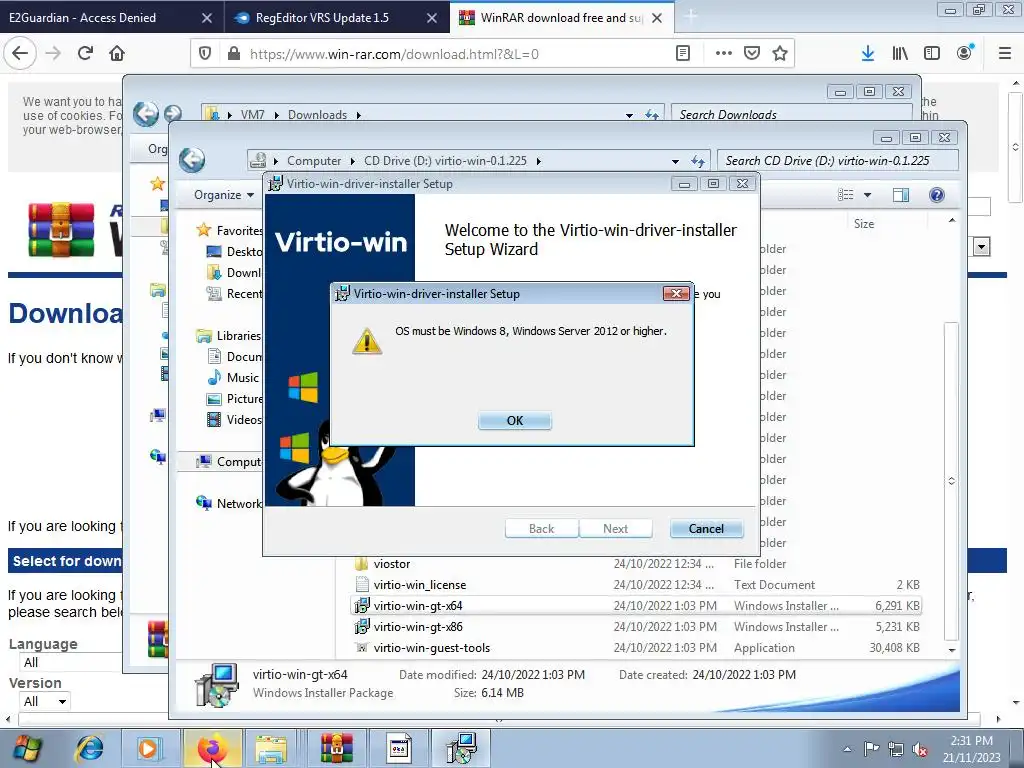
Task: Select viostor folder
Action: (392, 564)
